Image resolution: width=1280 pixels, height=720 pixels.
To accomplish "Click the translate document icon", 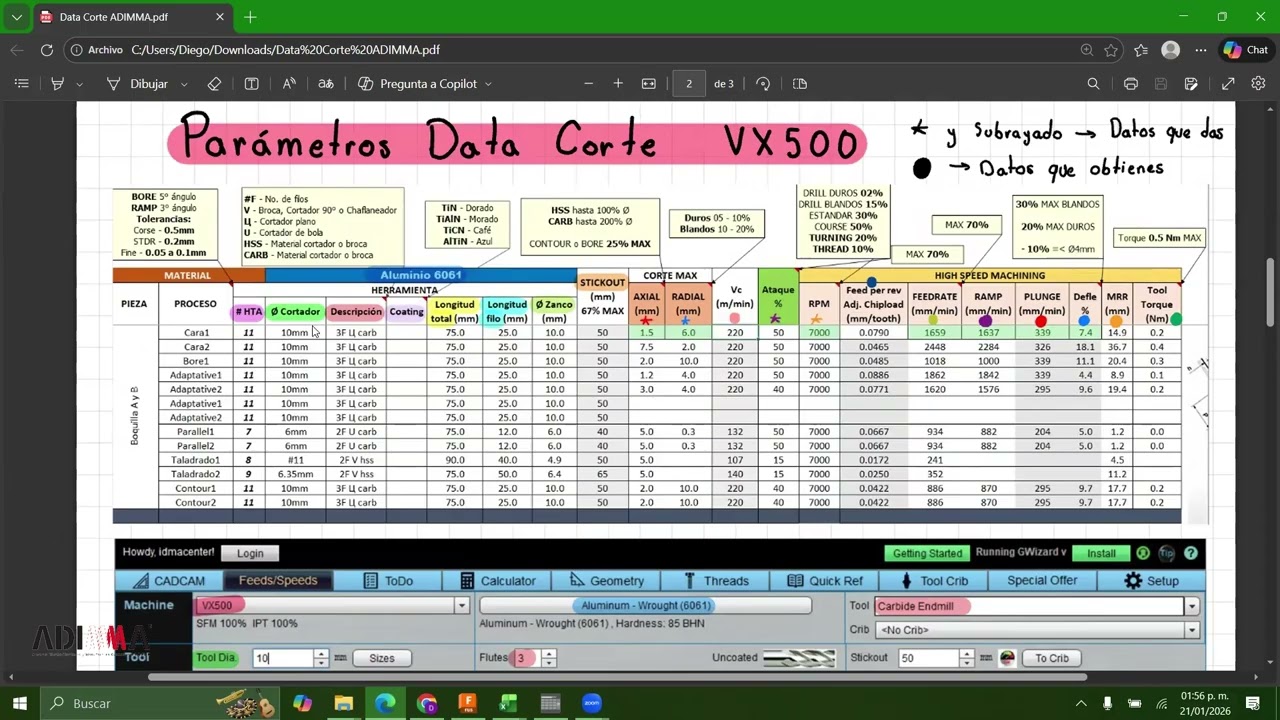I will coord(326,84).
